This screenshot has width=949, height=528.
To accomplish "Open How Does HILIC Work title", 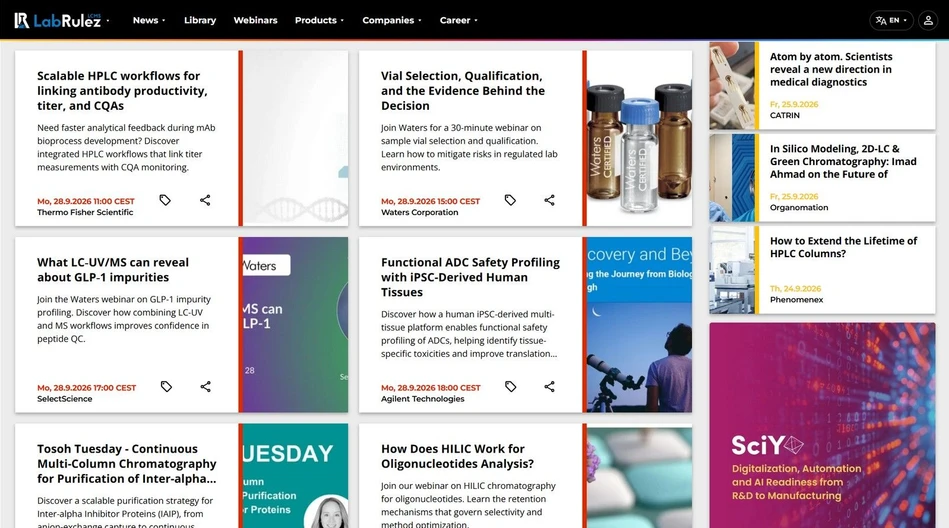I will click(458, 457).
